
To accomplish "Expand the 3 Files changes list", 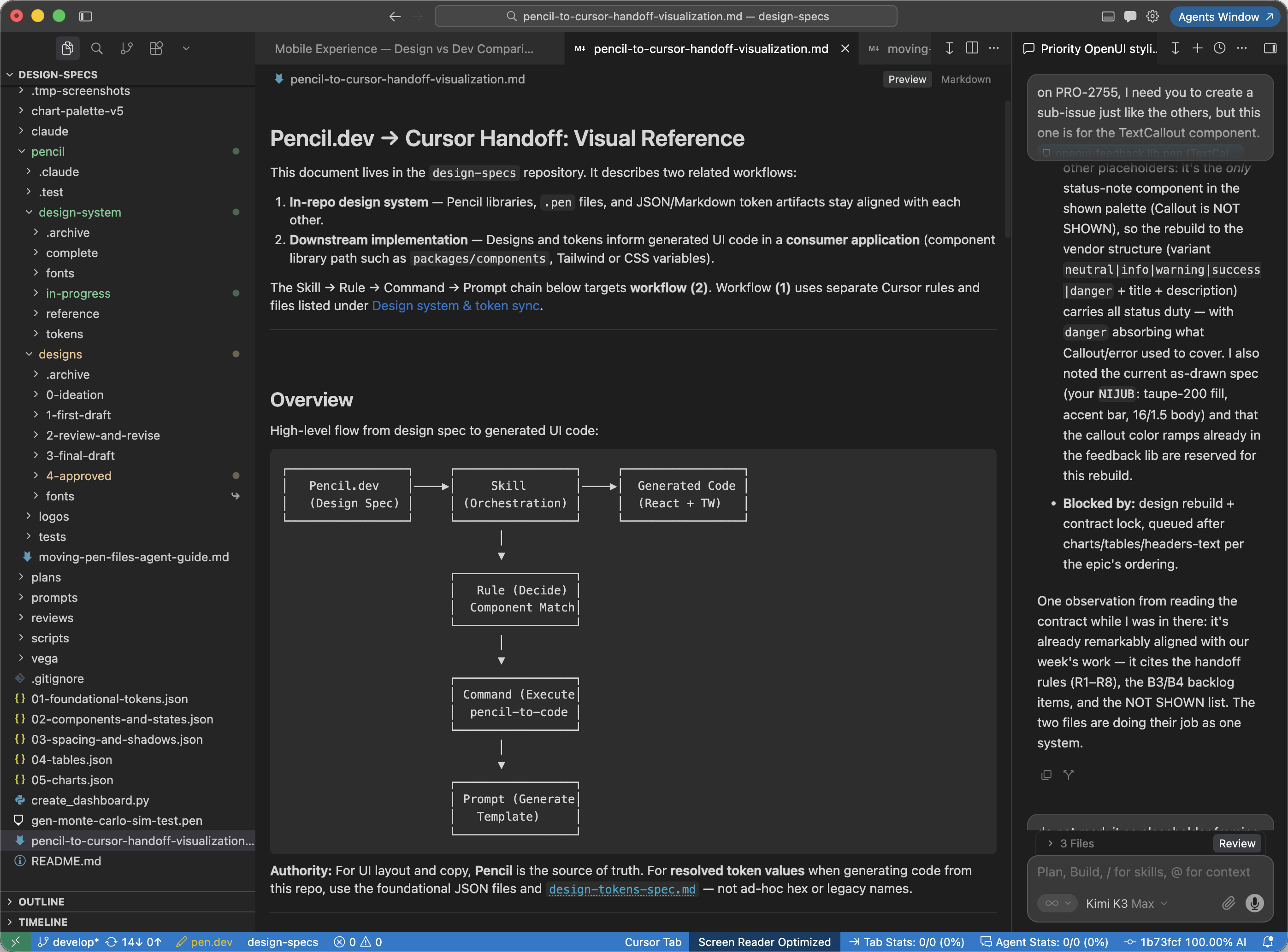I will tap(1070, 843).
